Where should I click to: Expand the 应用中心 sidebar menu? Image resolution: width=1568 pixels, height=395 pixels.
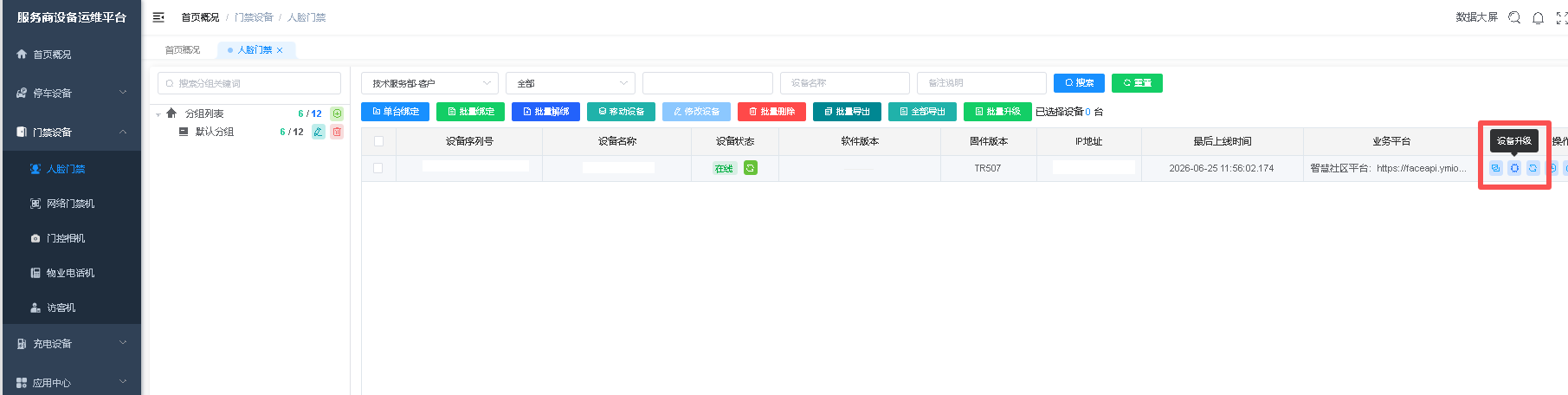(x=70, y=382)
